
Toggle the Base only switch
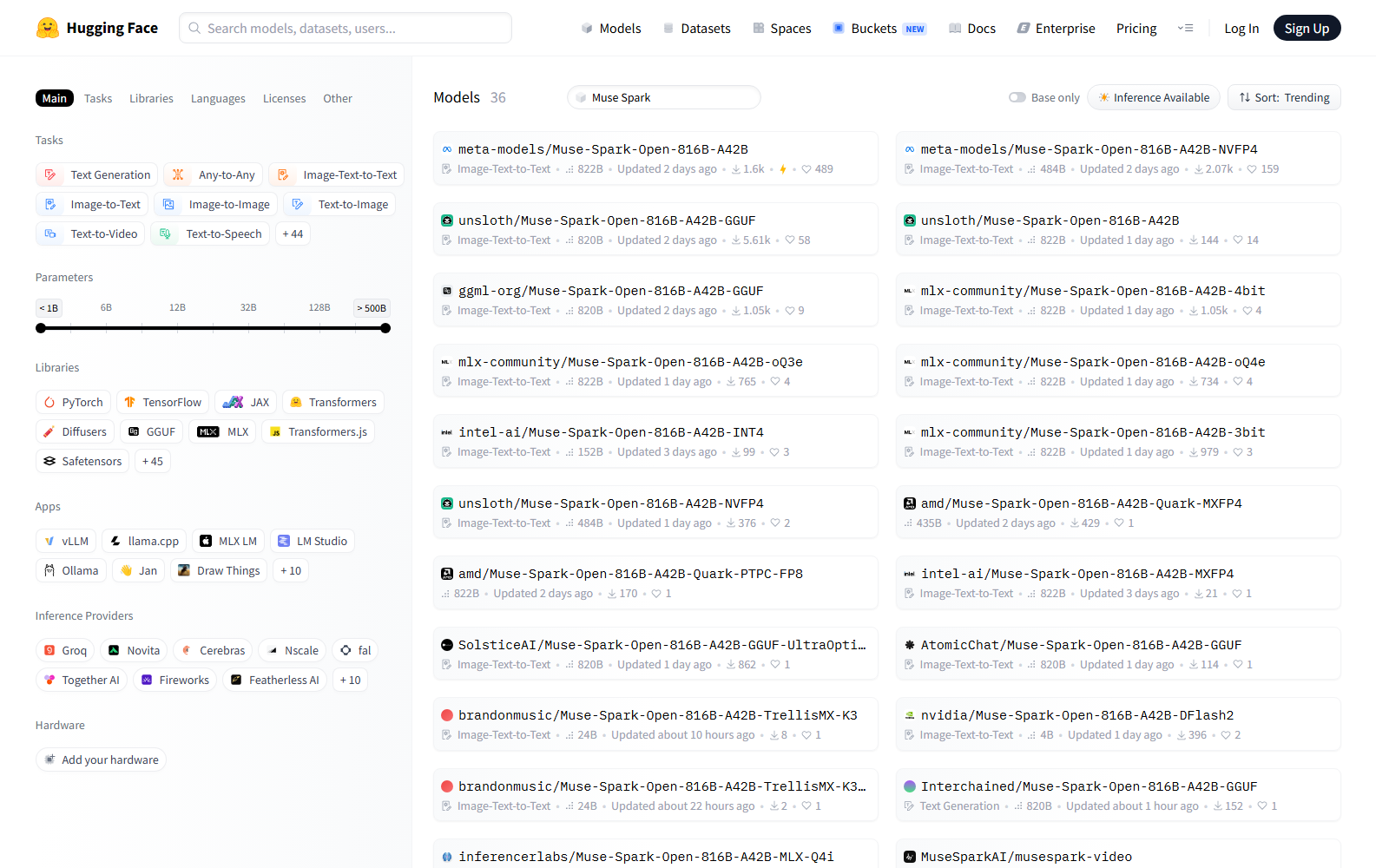[x=1017, y=97]
